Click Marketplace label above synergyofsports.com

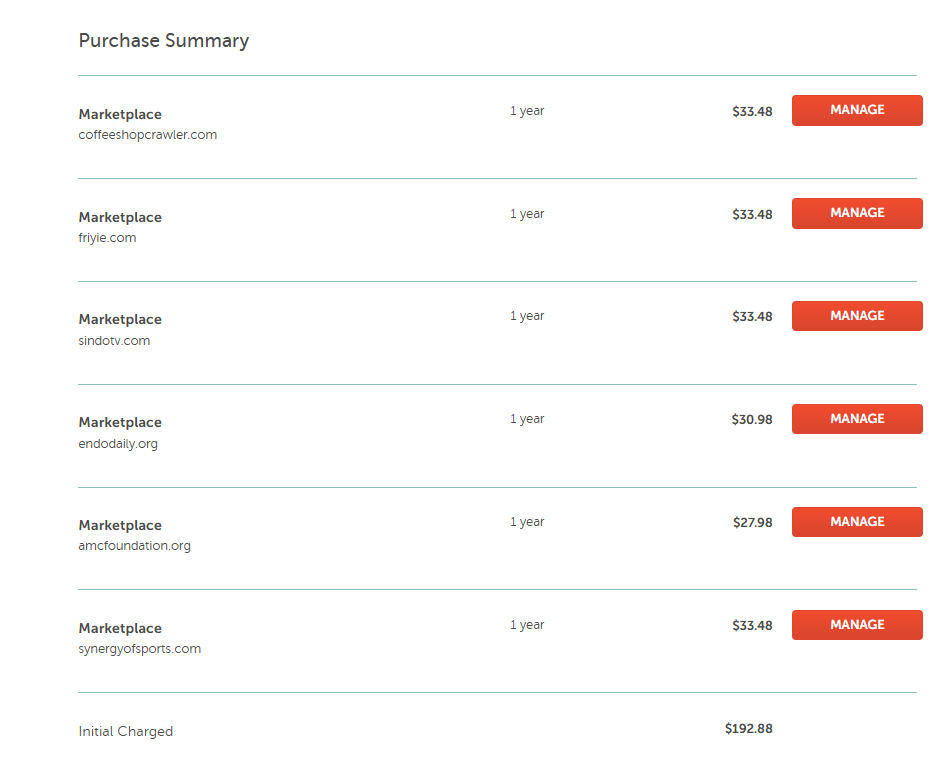point(120,629)
